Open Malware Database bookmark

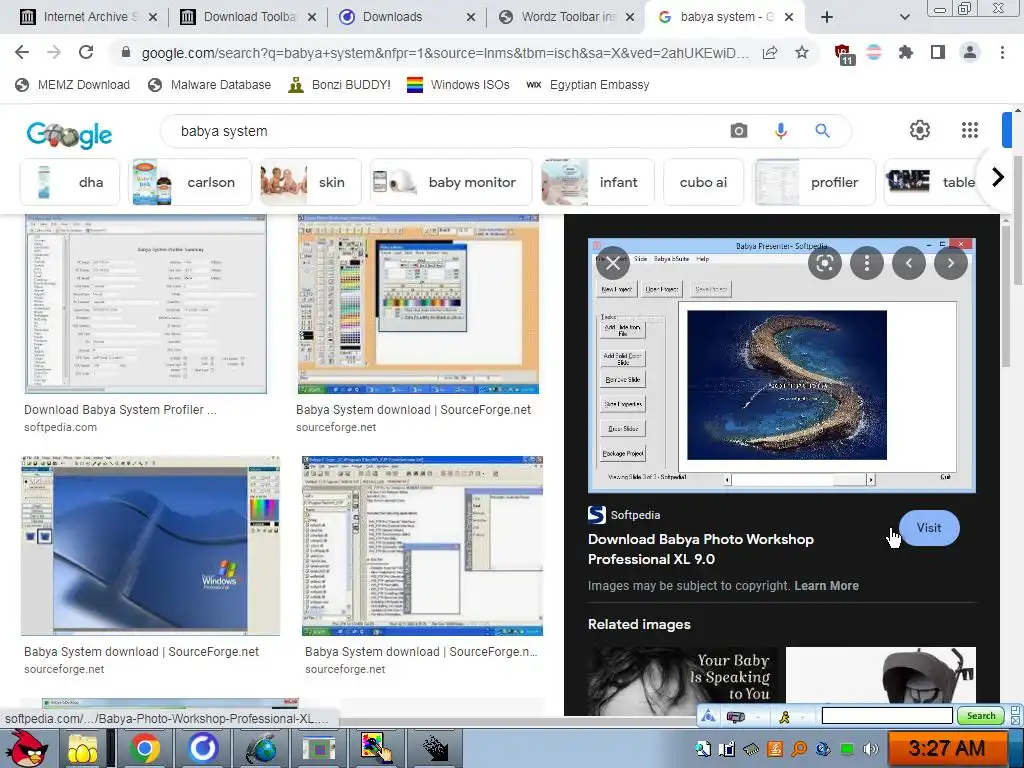pos(210,85)
